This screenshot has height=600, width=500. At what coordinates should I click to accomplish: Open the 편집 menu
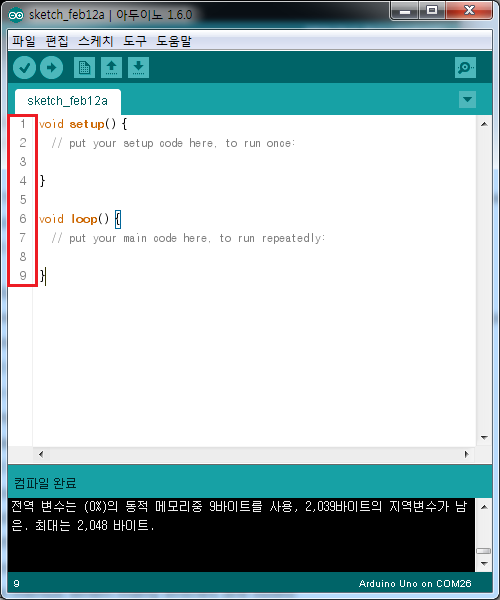(x=57, y=41)
